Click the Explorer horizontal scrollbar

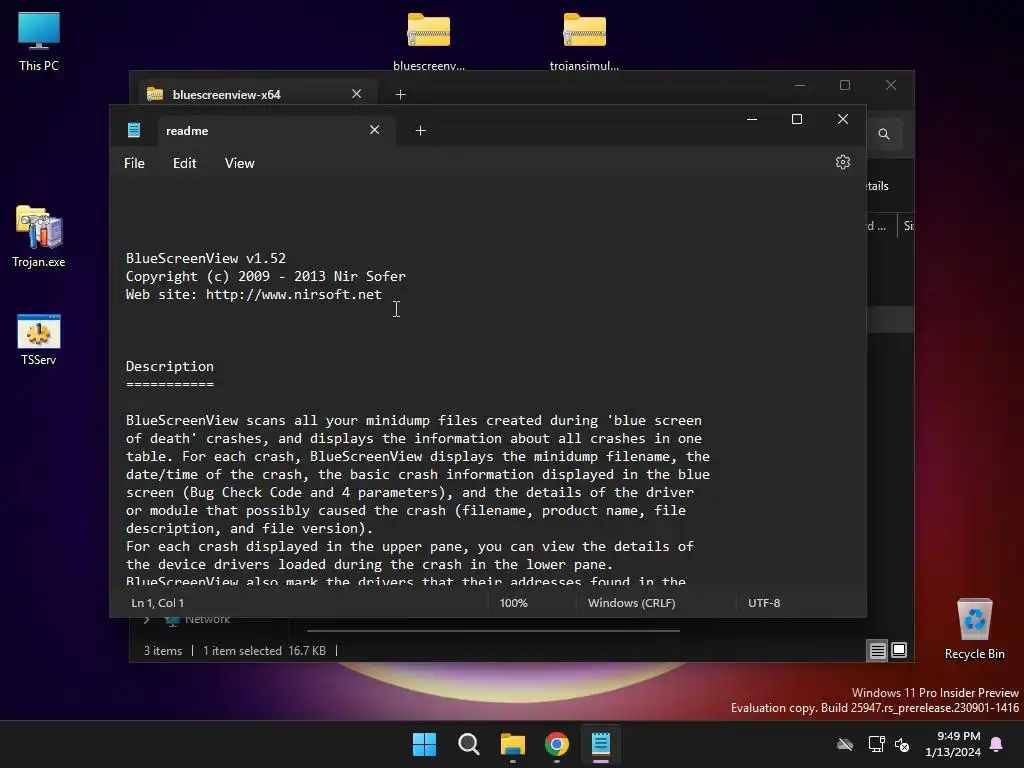493,631
